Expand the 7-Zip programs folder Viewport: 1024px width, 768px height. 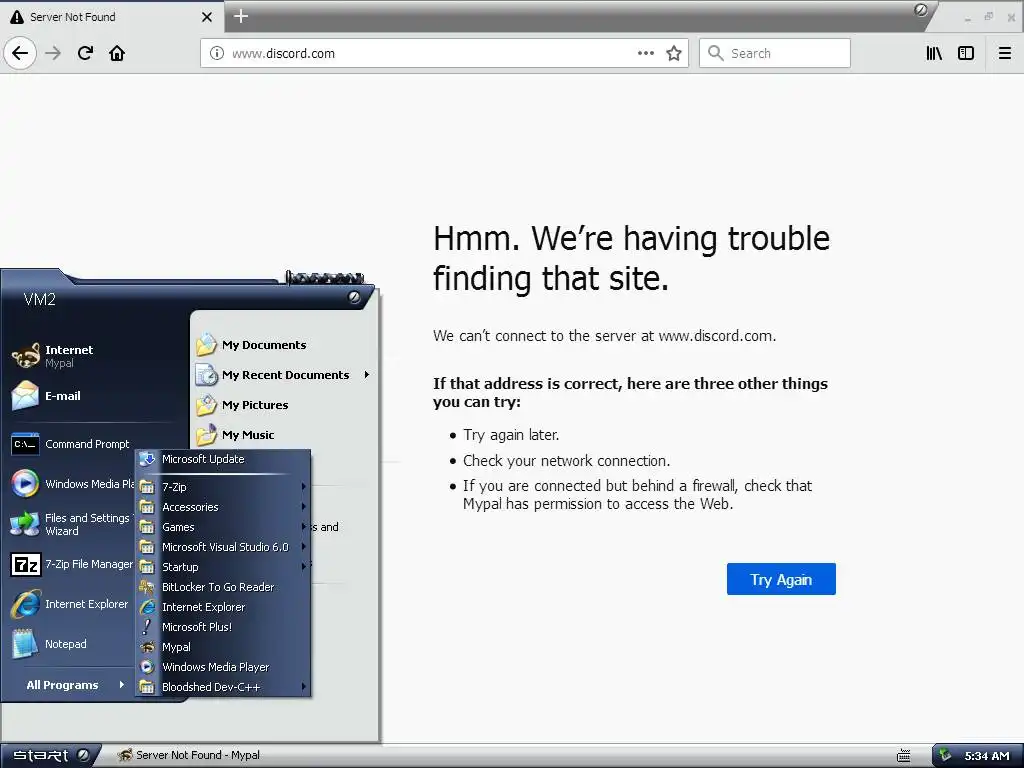(223, 487)
